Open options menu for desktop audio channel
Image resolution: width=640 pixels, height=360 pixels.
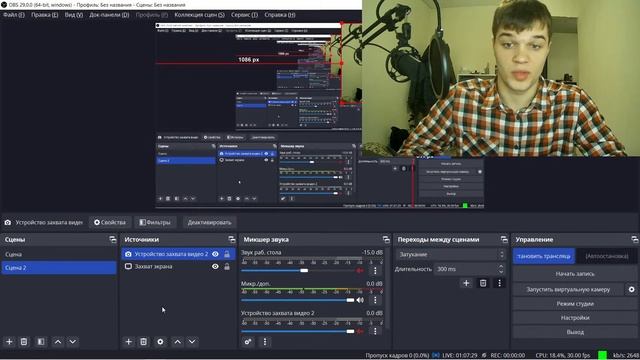(375, 270)
